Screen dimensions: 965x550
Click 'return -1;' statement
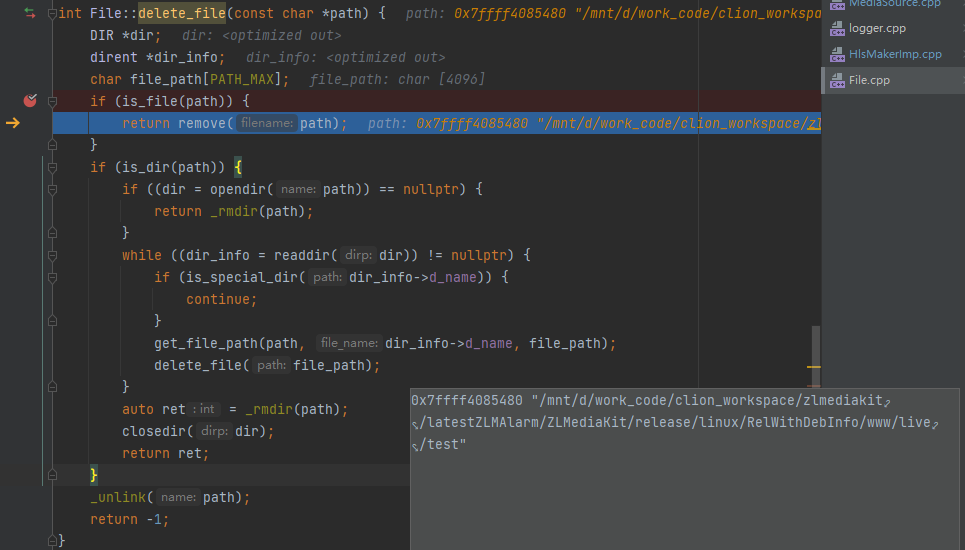click(129, 519)
